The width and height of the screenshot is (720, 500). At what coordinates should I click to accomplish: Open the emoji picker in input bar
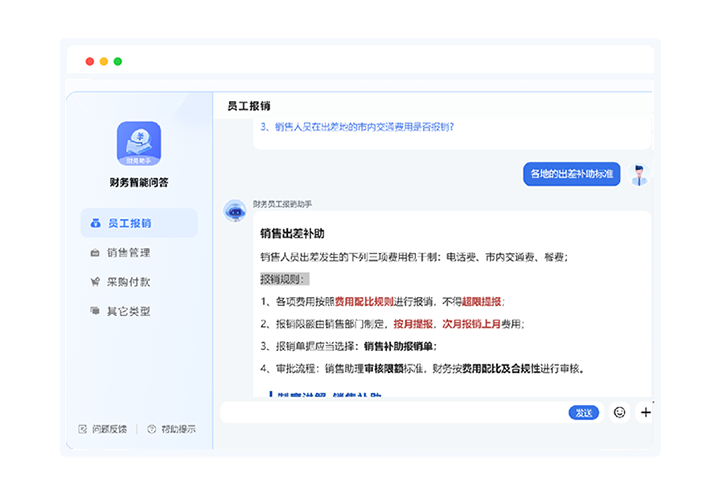pyautogui.click(x=619, y=412)
